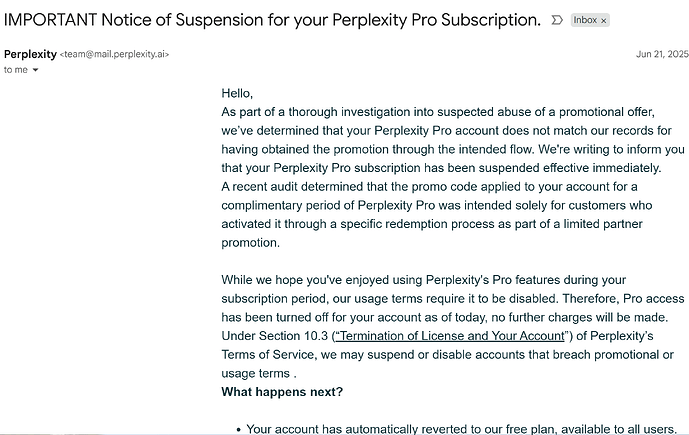Click the IMPORTANT Notice of Suspension subject line
Viewport: 689px width, 435px height.
coord(272,20)
